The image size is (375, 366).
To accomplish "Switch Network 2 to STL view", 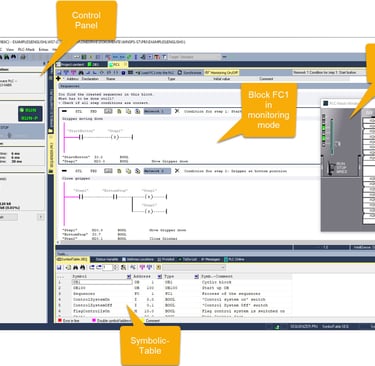I will point(78,171).
